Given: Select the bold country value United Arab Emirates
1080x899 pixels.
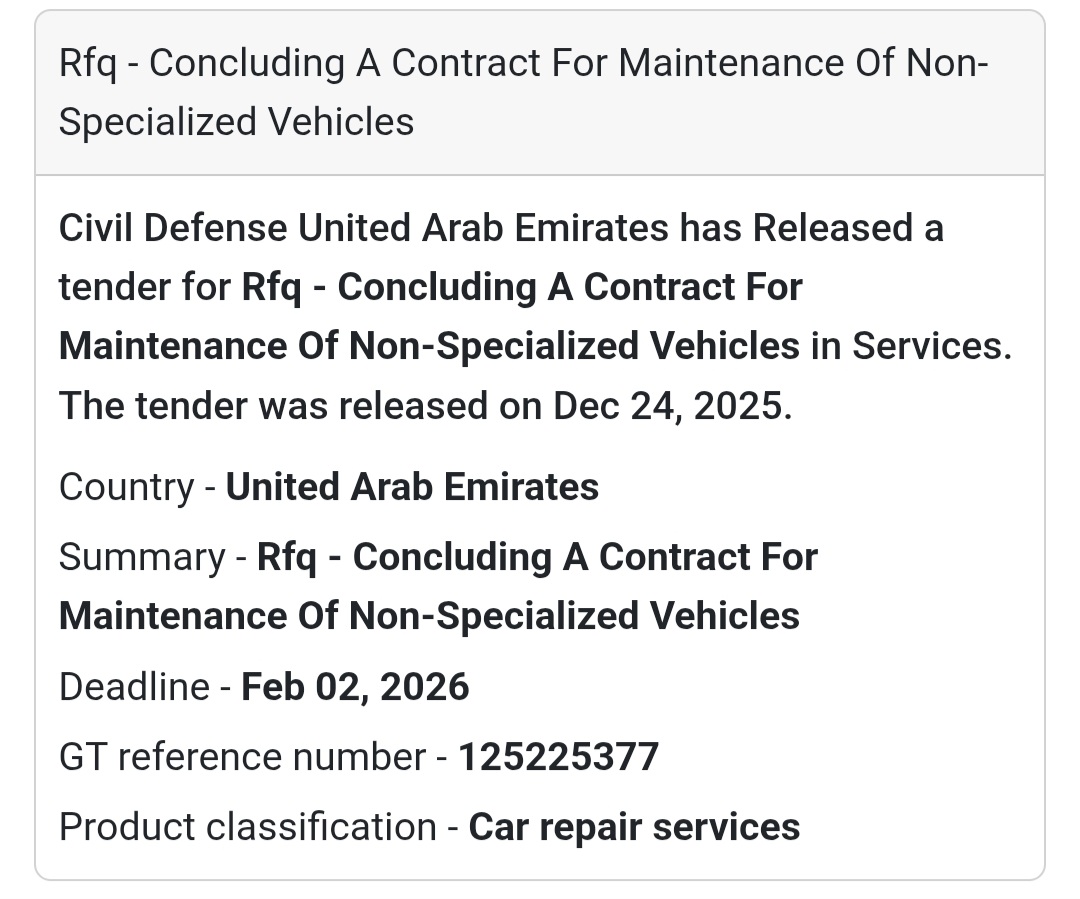Looking at the screenshot, I should point(412,487).
